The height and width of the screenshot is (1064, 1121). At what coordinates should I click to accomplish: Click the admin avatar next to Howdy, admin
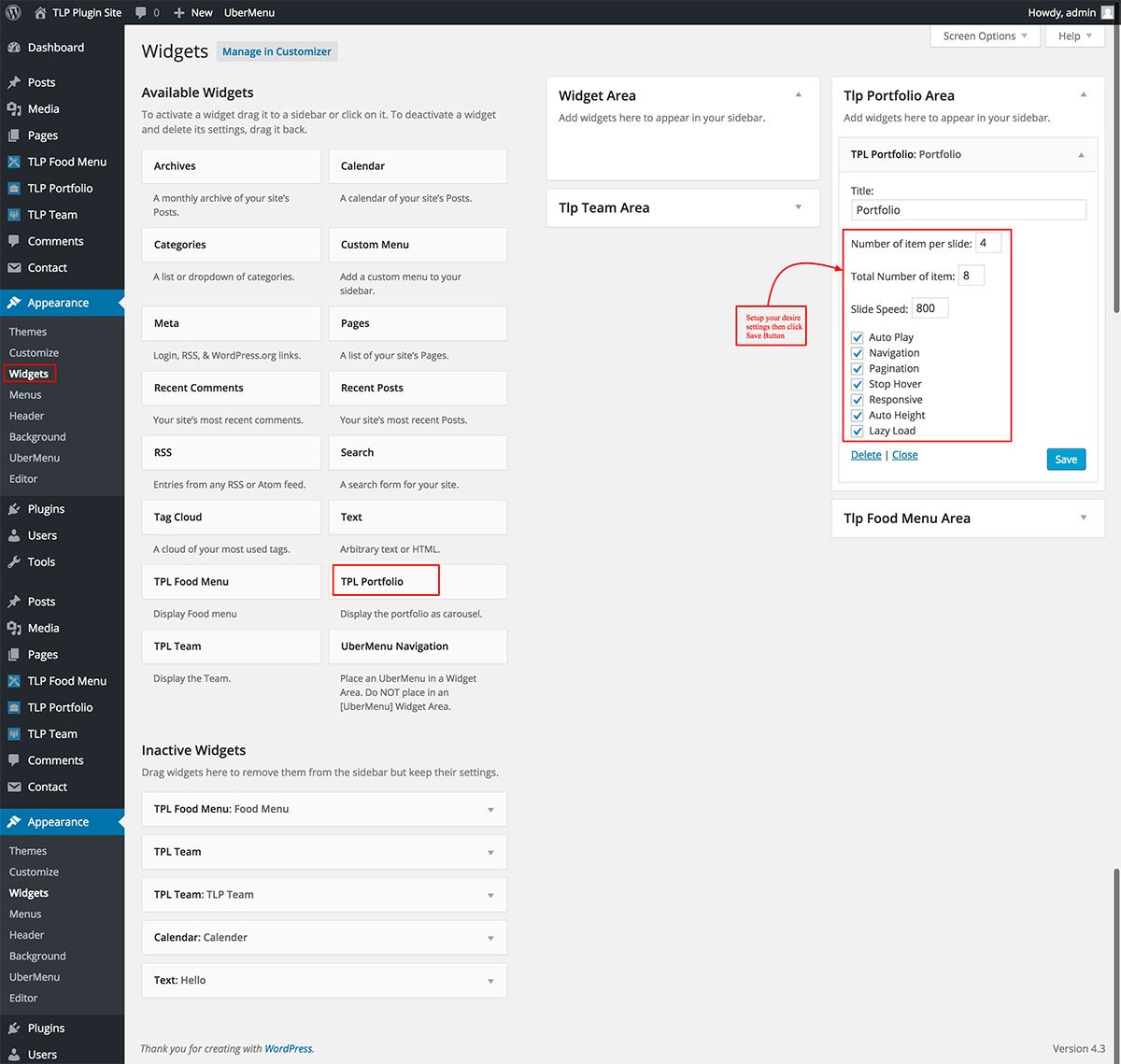(x=1107, y=12)
